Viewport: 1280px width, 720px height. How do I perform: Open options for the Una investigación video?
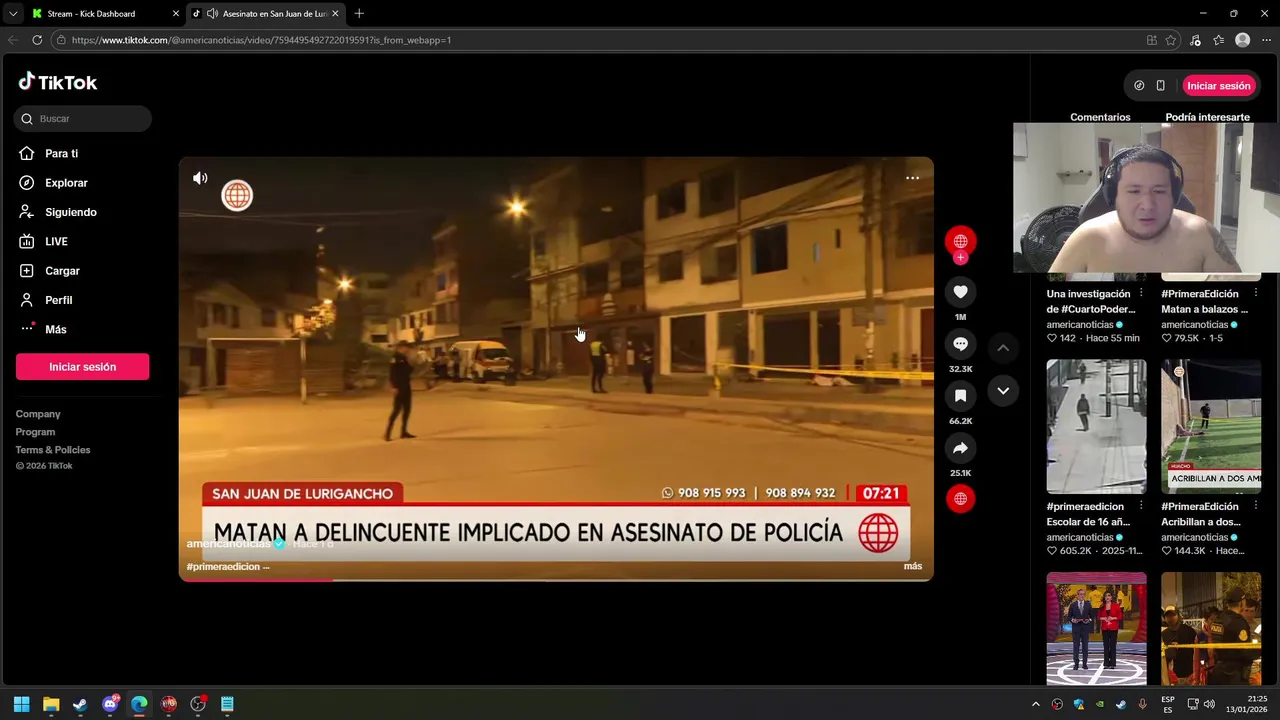coord(1141,294)
